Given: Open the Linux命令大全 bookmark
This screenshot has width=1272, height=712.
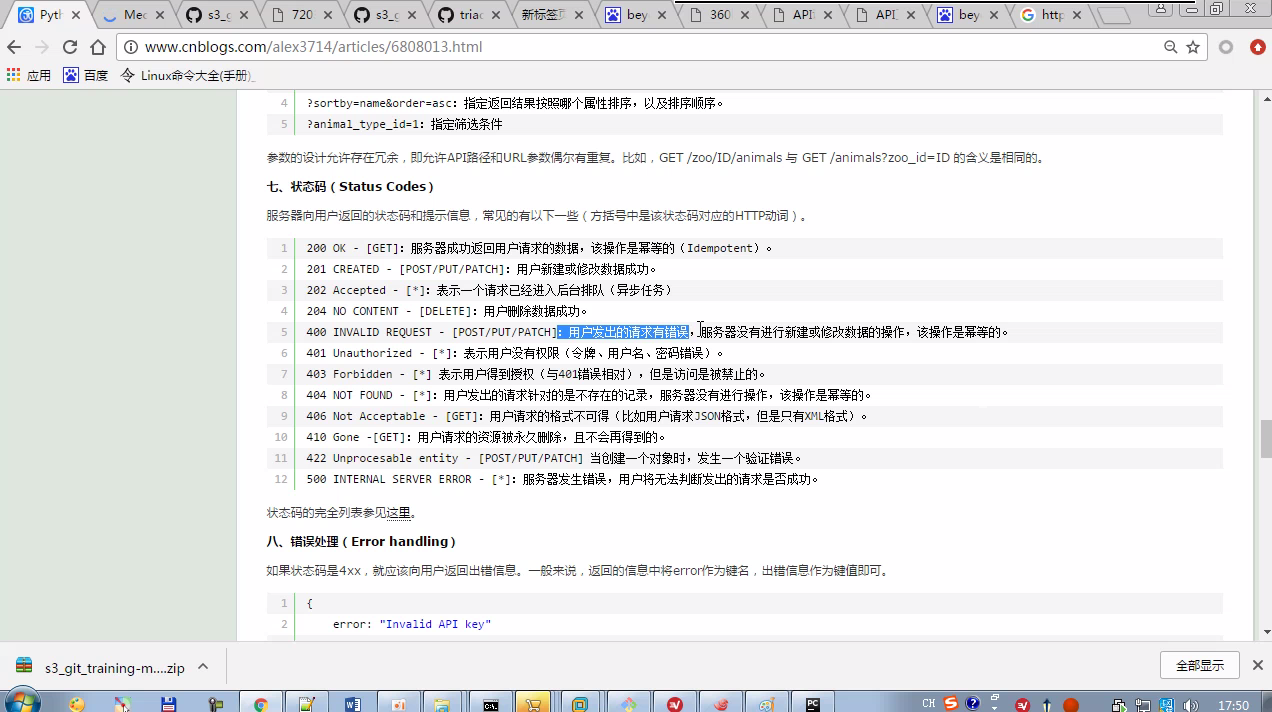Looking at the screenshot, I should [x=188, y=75].
